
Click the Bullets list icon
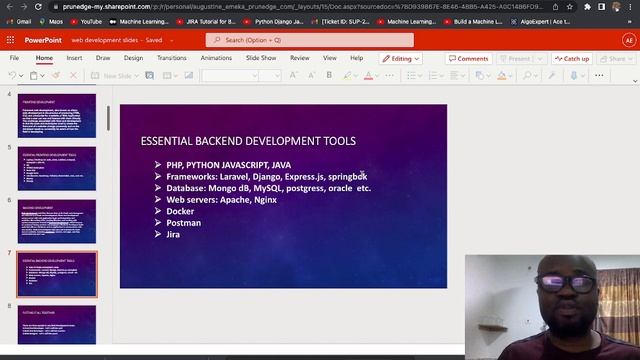click(411, 76)
